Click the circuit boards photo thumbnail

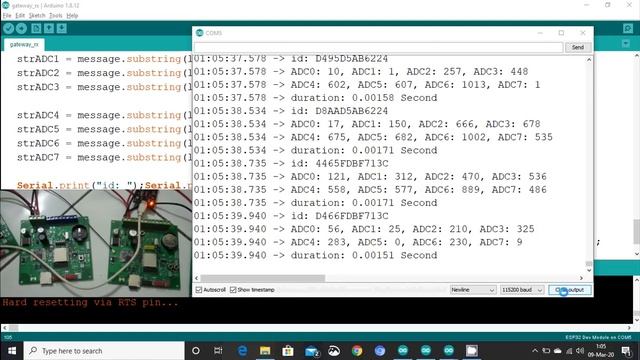(96, 243)
